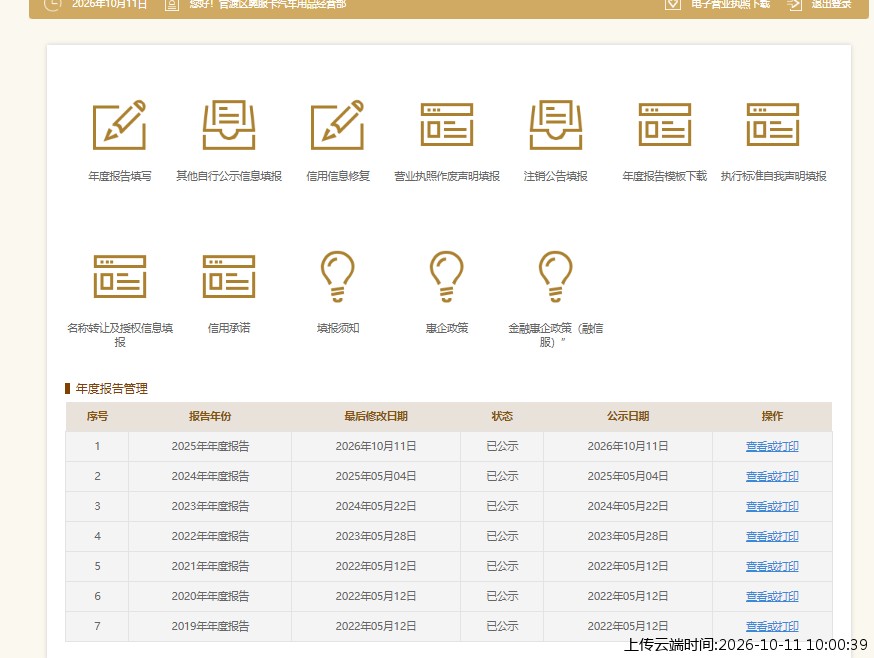Click 查看或打印 for the 2025年年度报告
Image resolution: width=874 pixels, height=658 pixels.
pos(772,446)
